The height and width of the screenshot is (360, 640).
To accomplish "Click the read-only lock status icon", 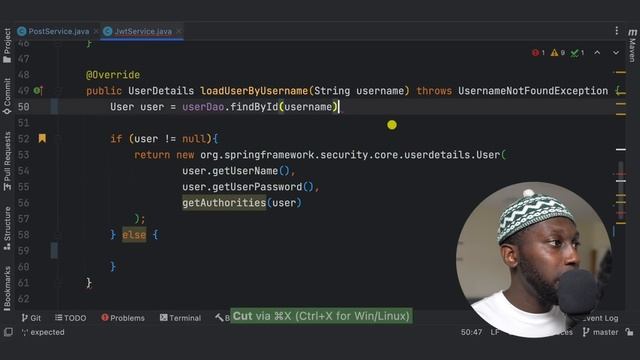I will [x=629, y=332].
